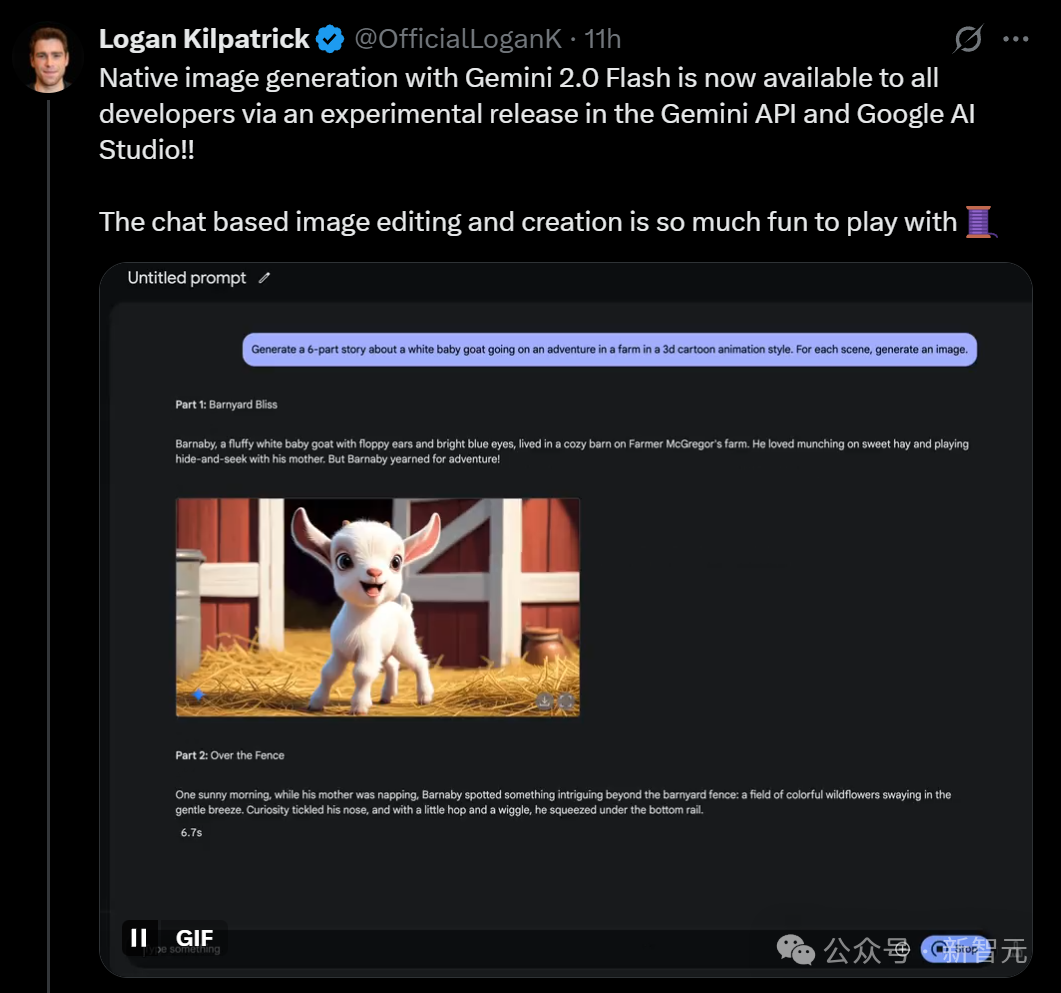
Task: Click the blue verified badge
Action: coord(330,40)
